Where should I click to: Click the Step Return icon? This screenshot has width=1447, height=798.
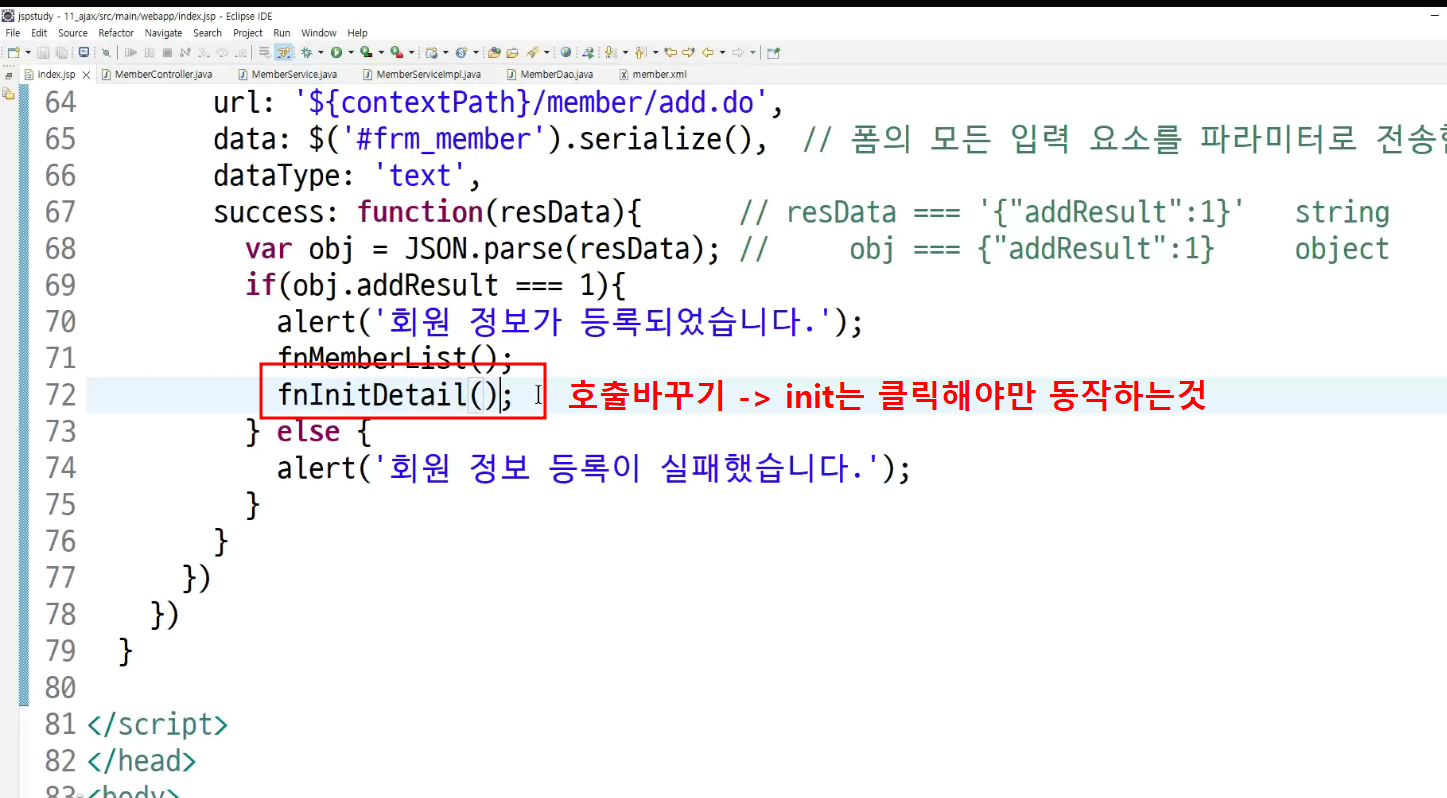point(240,52)
